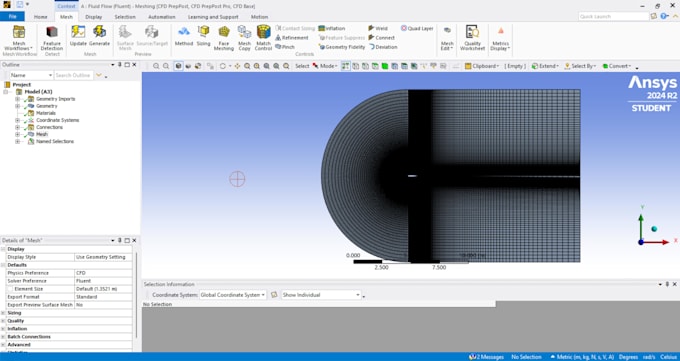Expand the Sizing details section
This screenshot has width=680, height=361.
3,313
